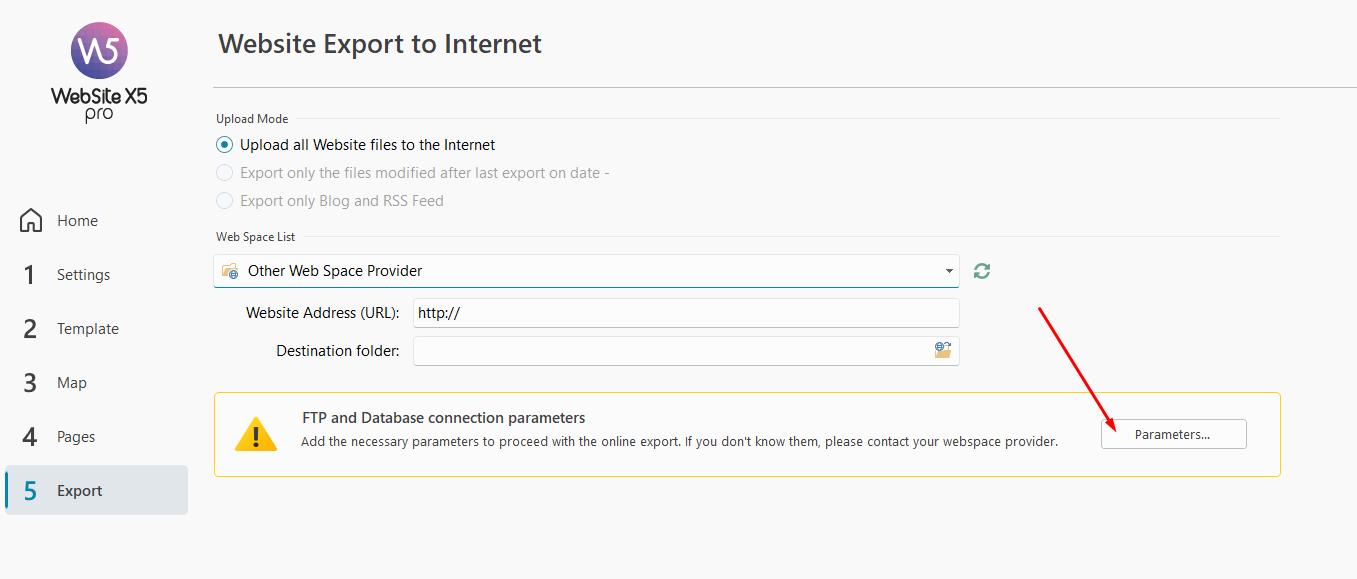The height and width of the screenshot is (579, 1357).
Task: Click the step 1 Settings number
Action: tap(30, 275)
